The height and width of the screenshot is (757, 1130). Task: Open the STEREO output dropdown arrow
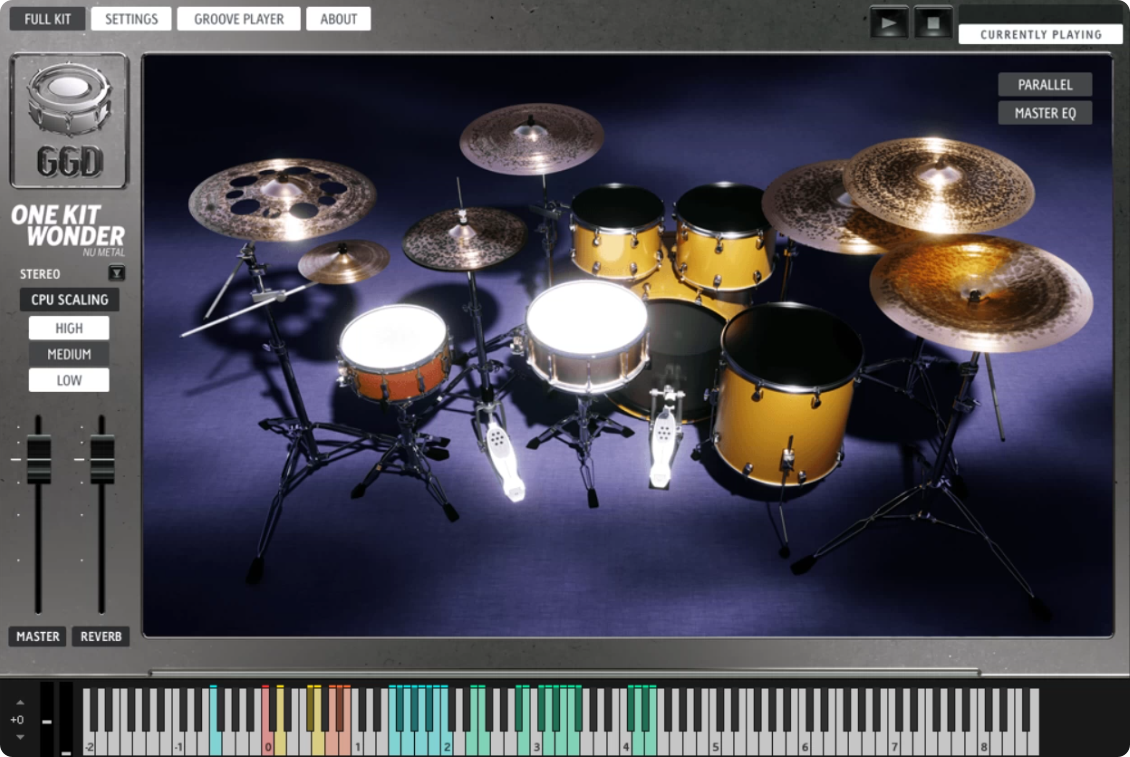click(116, 273)
